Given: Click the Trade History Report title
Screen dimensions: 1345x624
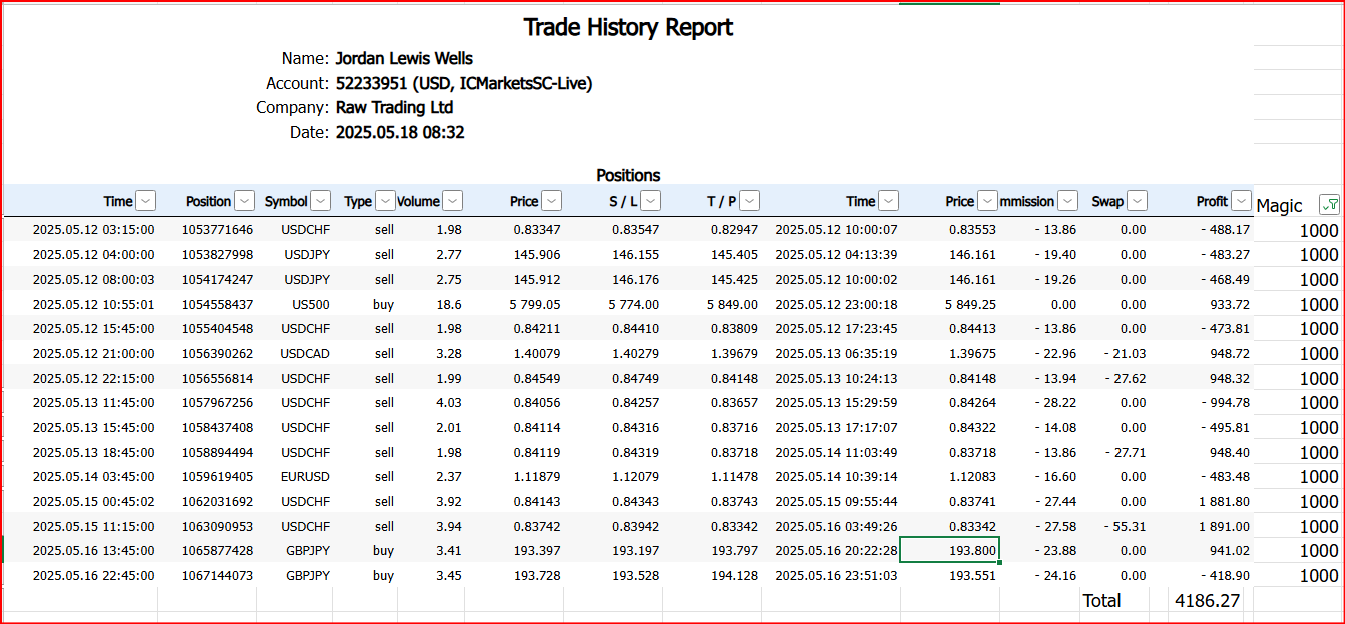Looking at the screenshot, I should [x=628, y=27].
